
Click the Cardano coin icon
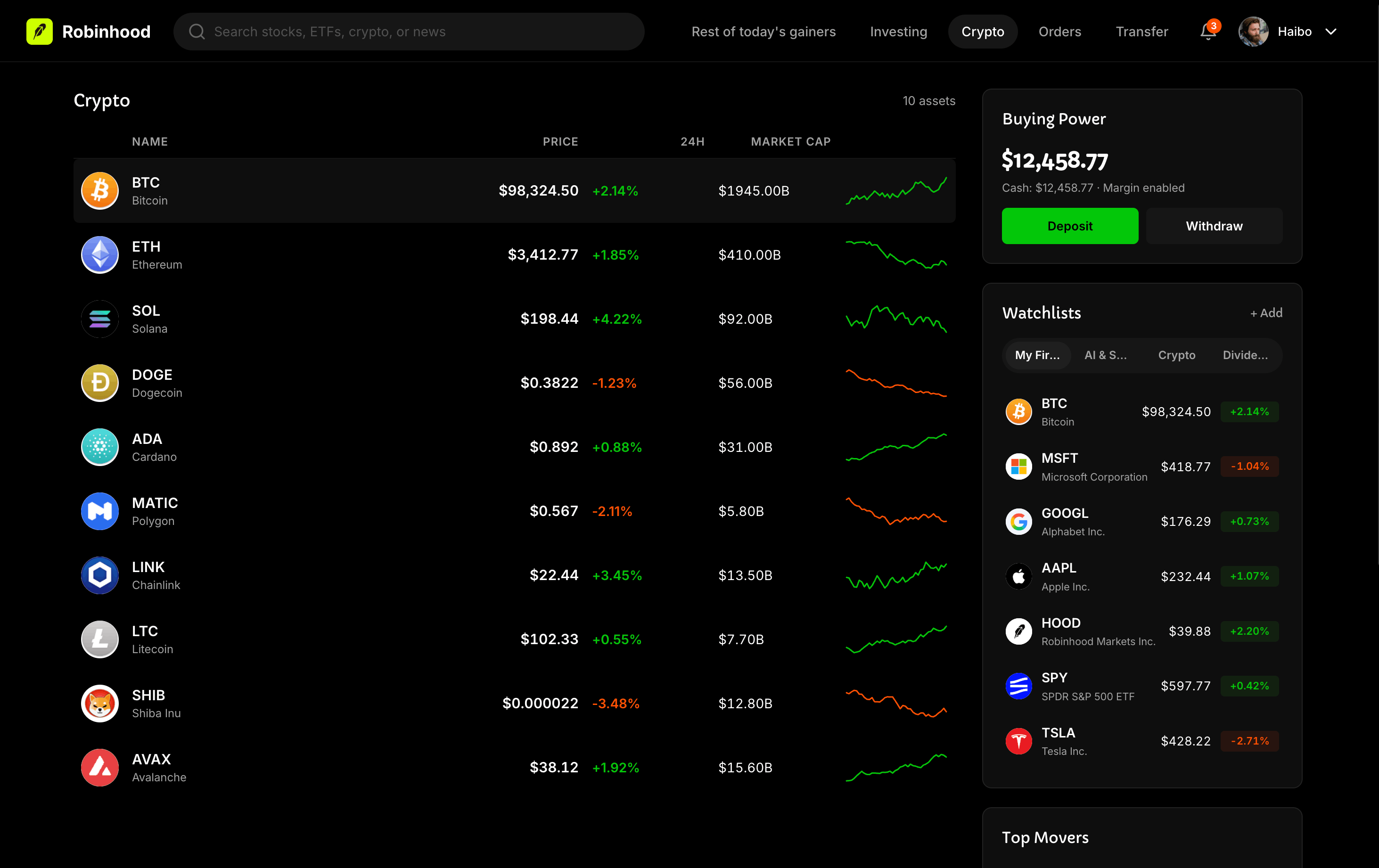(99, 447)
